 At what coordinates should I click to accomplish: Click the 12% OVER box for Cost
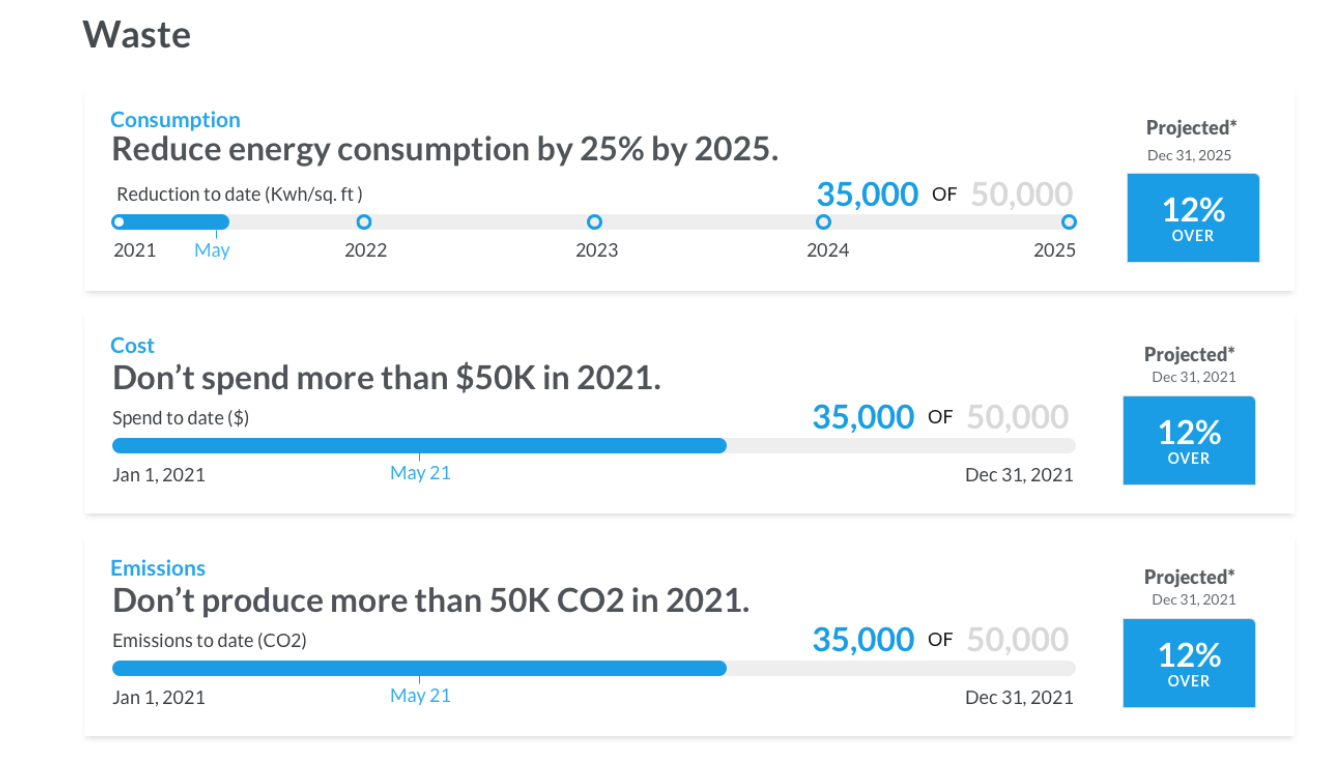pyautogui.click(x=1188, y=441)
